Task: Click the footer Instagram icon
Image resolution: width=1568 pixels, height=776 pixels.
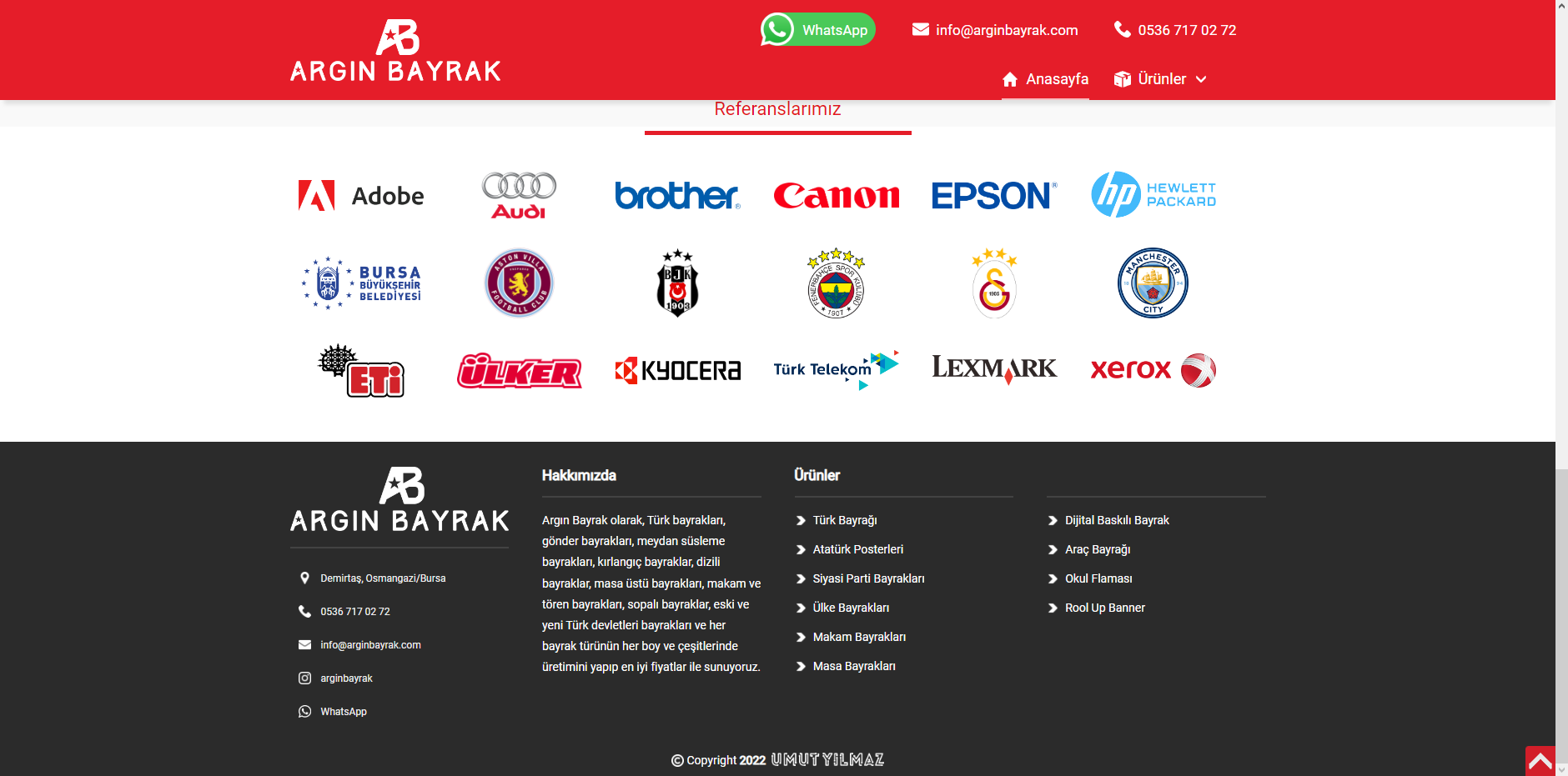Action: 305,678
